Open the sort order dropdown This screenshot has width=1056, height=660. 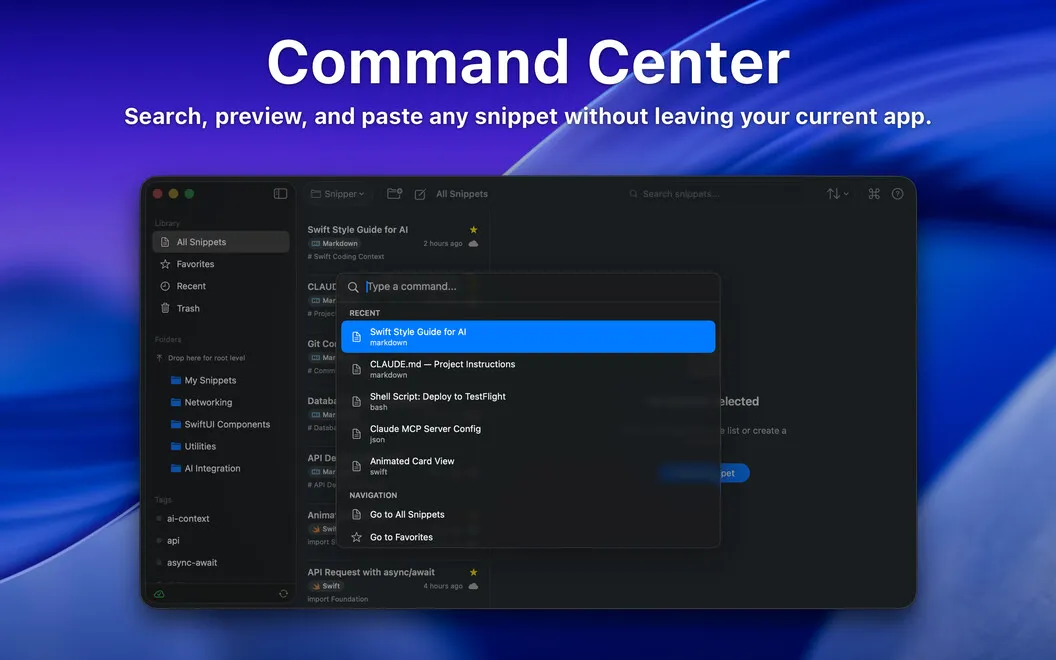[x=838, y=194]
